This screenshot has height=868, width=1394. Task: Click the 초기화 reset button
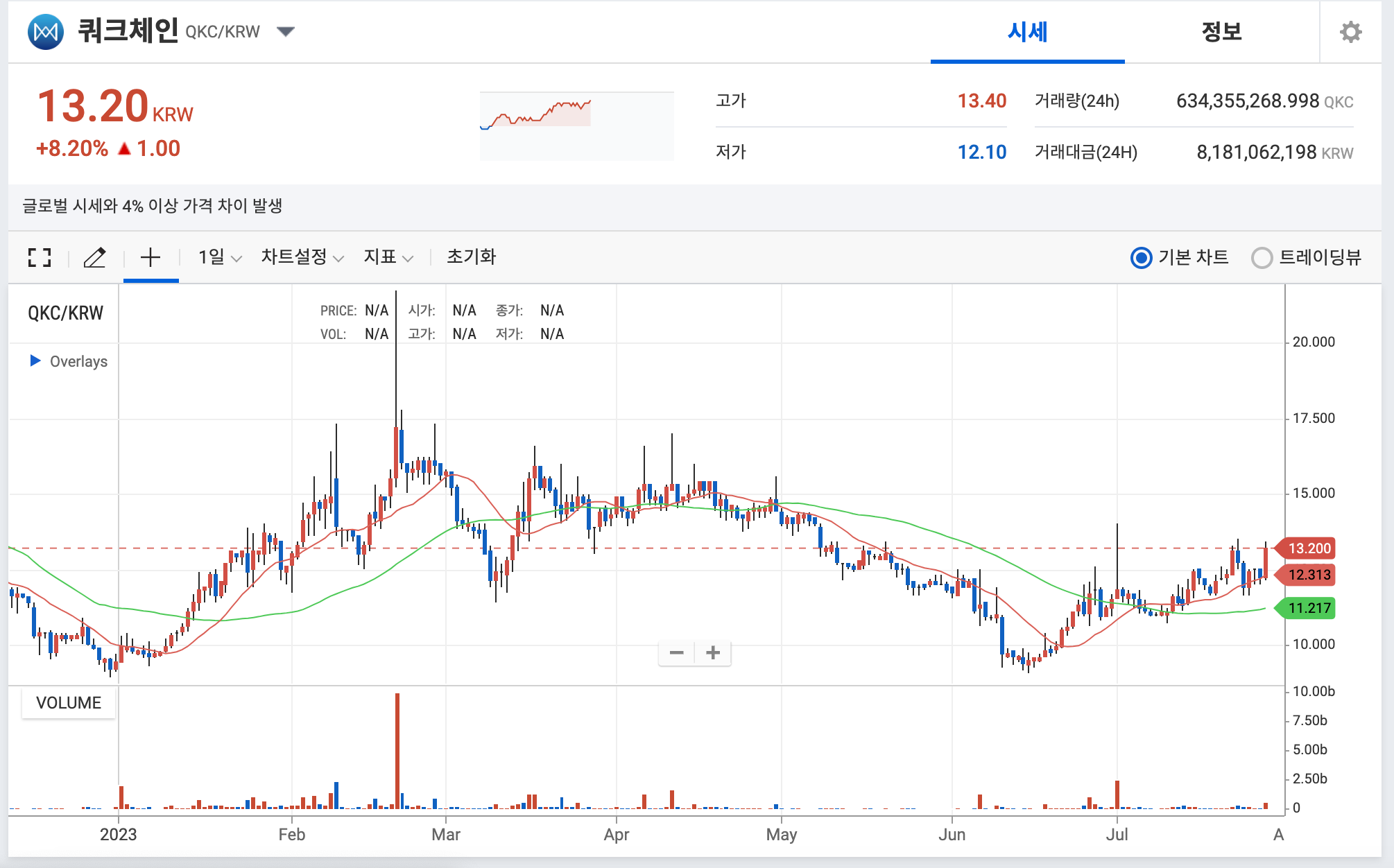[471, 257]
